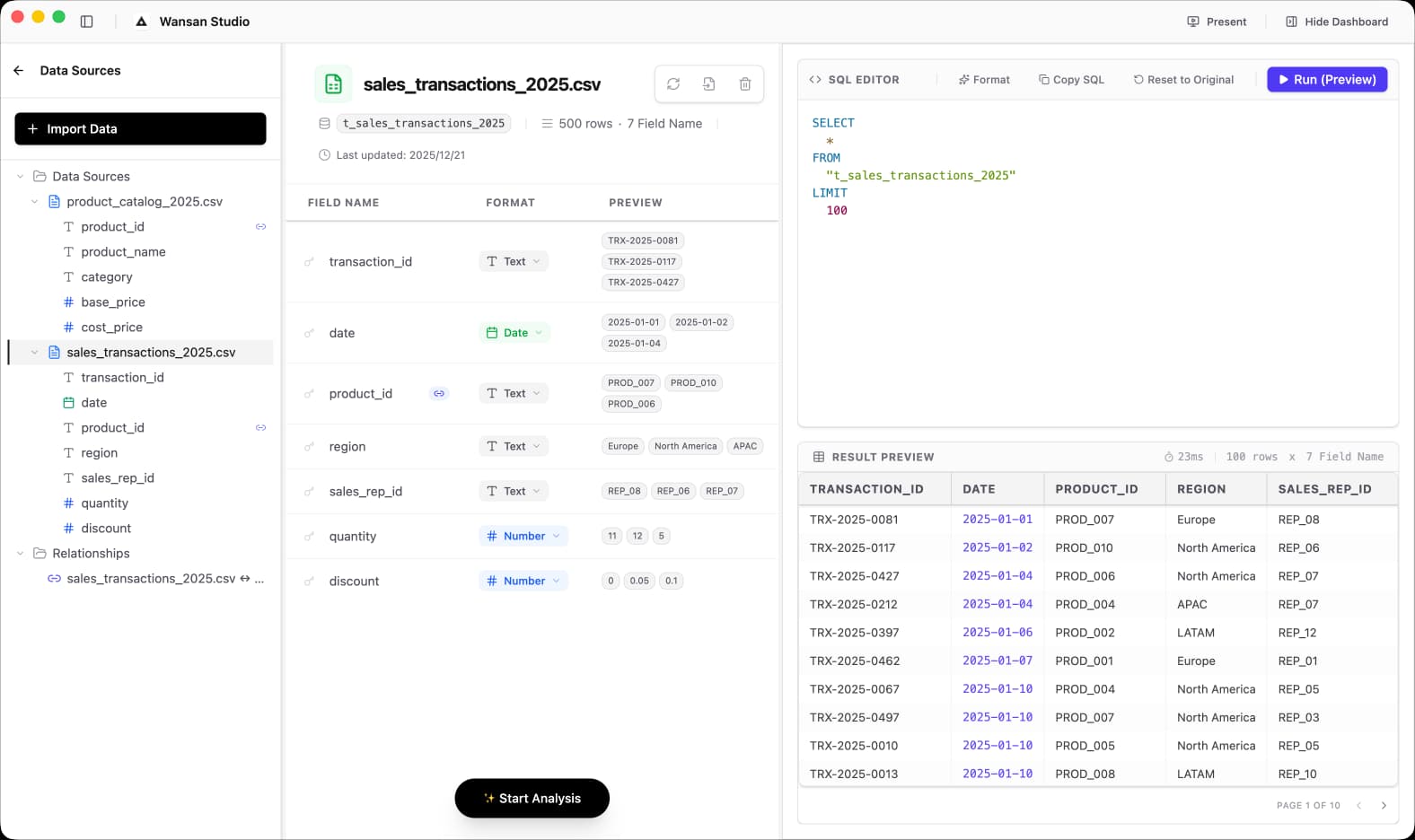Select the base_price field in the tree
The image size is (1415, 840).
[x=113, y=302]
